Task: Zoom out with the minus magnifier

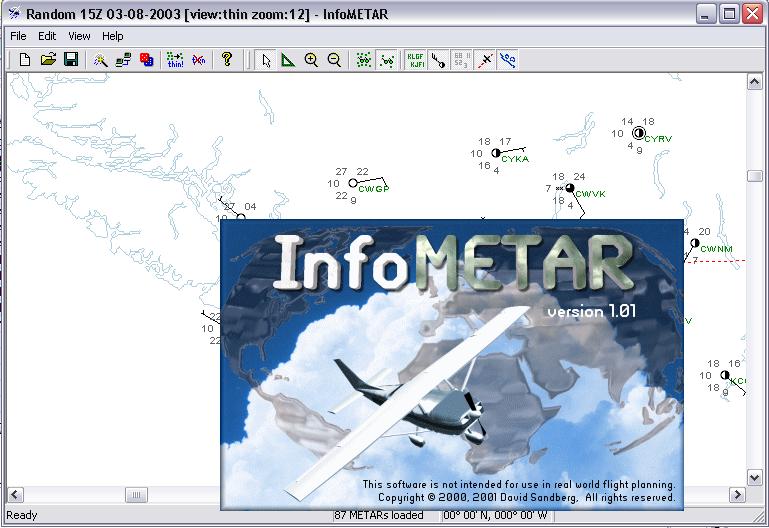Action: coord(334,60)
